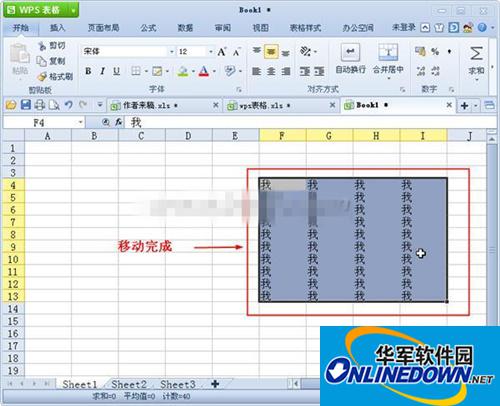
Task: Open the 插入 (Insert) ribbon tab
Action: [x=57, y=28]
